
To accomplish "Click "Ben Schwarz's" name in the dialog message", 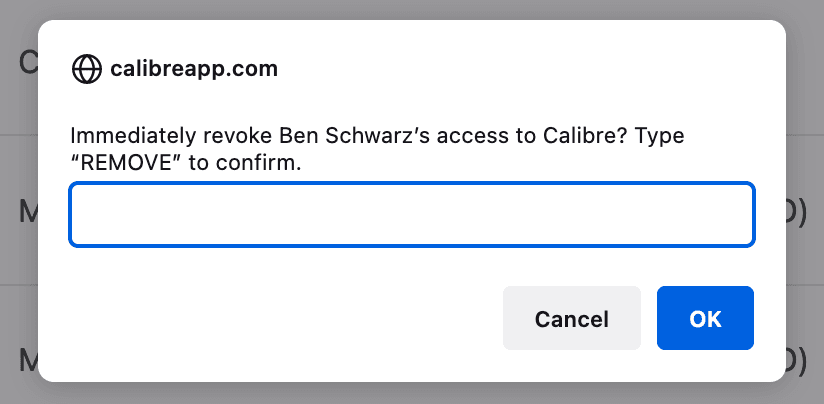I will click(324, 135).
